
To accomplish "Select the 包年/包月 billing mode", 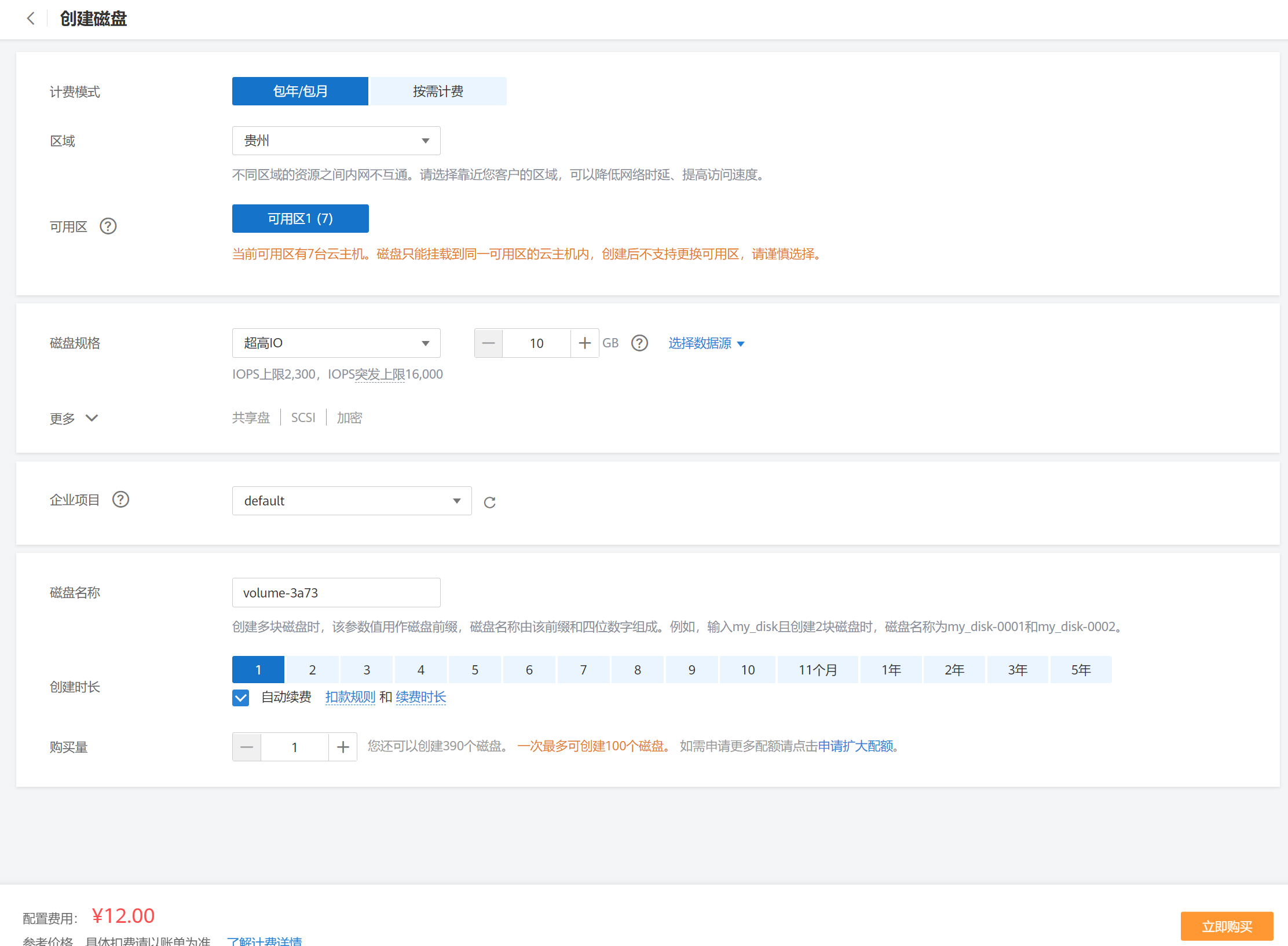I will point(299,91).
